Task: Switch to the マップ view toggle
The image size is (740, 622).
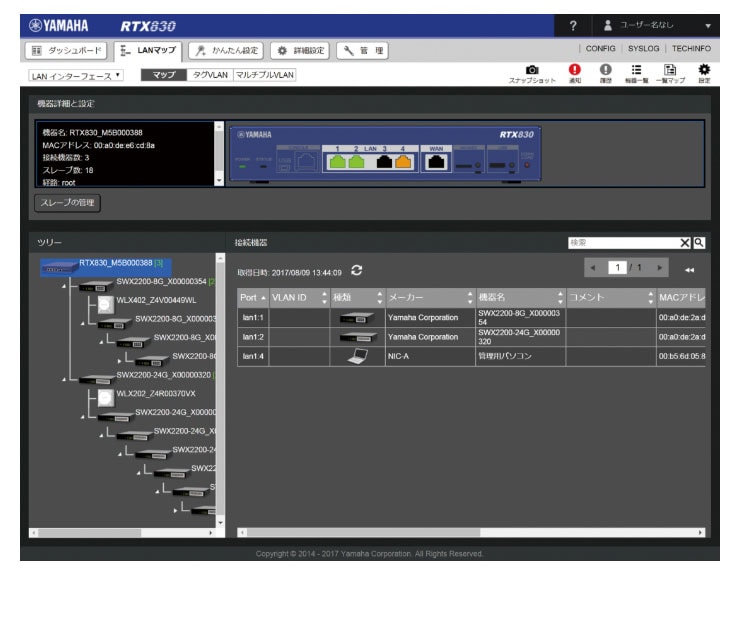Action: [x=164, y=75]
